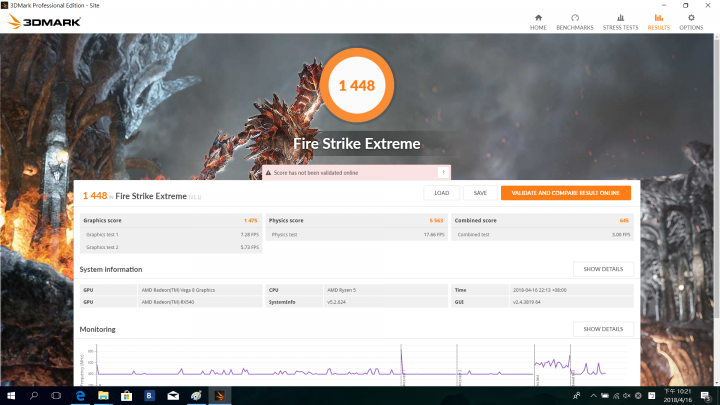This screenshot has width=720, height=405.
Task: Open Mail app from taskbar
Action: pos(173,396)
